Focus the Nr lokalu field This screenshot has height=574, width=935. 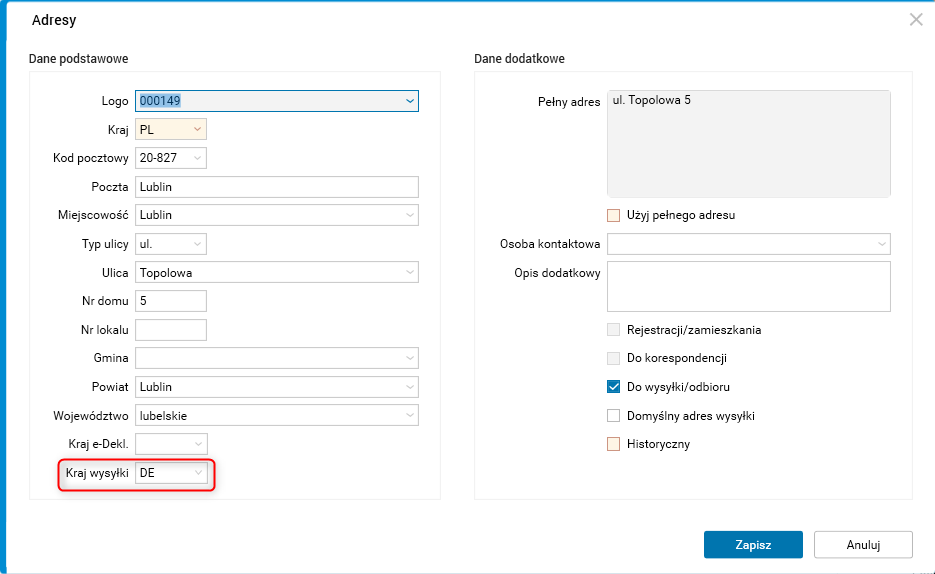click(x=171, y=329)
